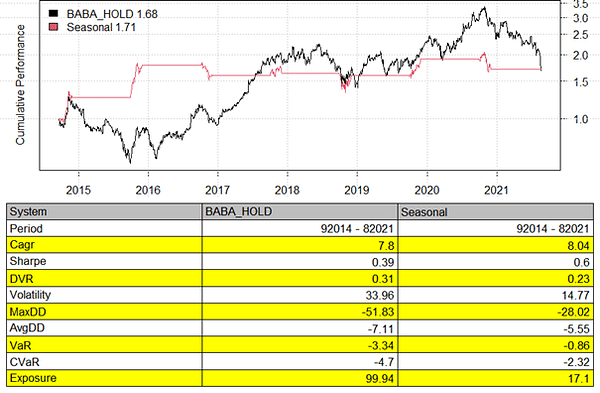Select the Seasonal 1.71 legend label
Screen dimensions: 600x393
[101, 28]
